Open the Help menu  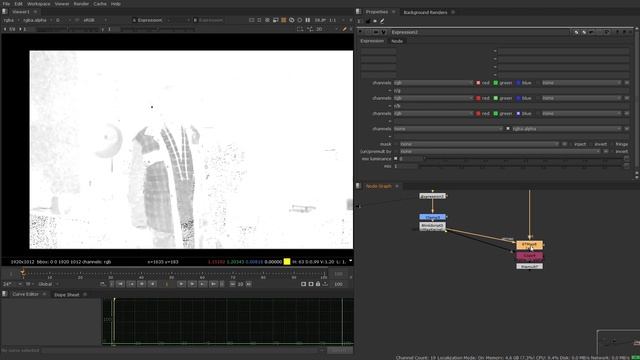tap(116, 4)
